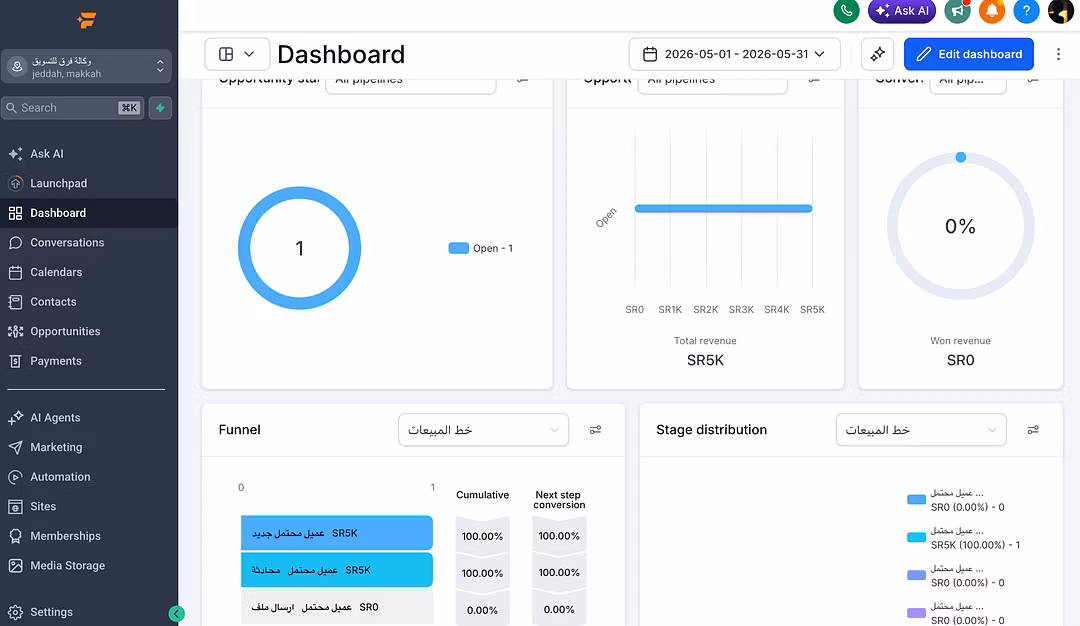Expand the Funnel pipeline dropdown

484,430
